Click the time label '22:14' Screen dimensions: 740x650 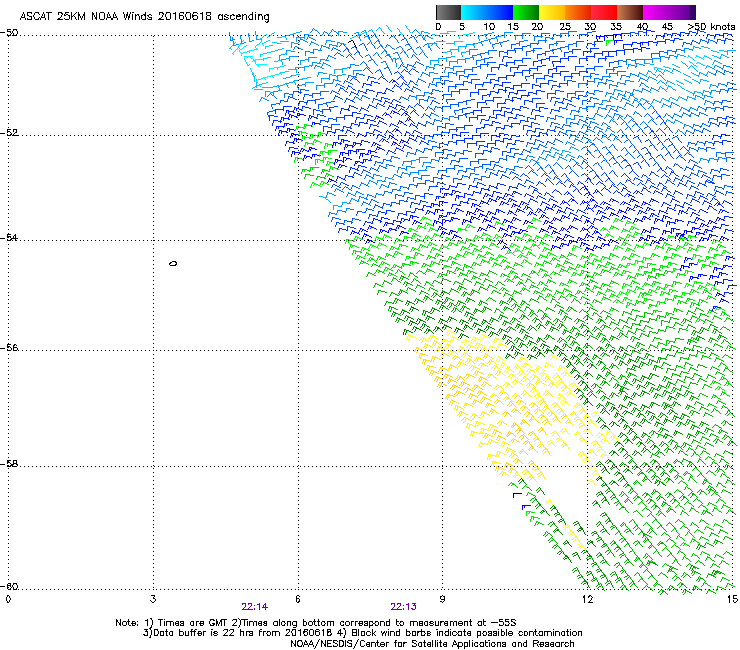point(255,607)
